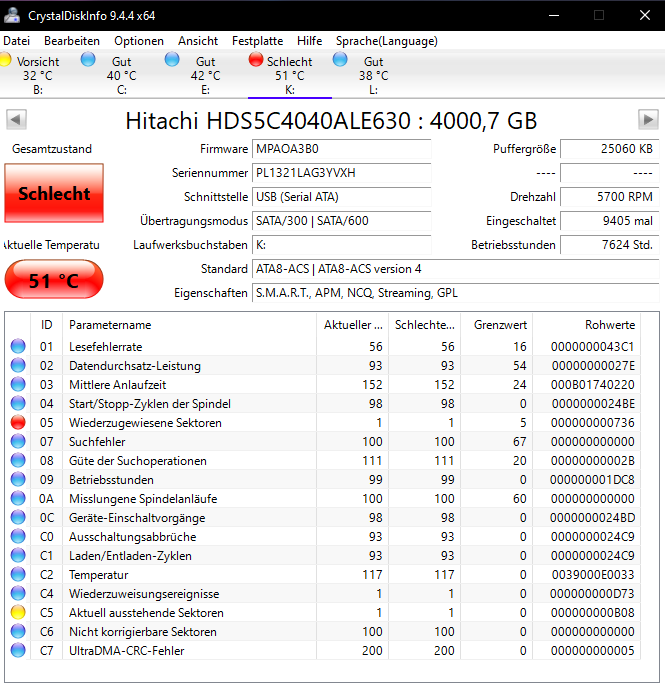
Task: Click raw value 0000000043C1
Action: (x=592, y=347)
